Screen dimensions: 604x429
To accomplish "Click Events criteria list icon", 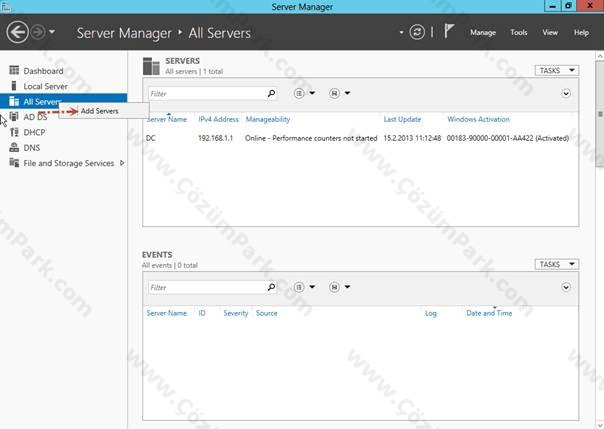I will coord(299,287).
